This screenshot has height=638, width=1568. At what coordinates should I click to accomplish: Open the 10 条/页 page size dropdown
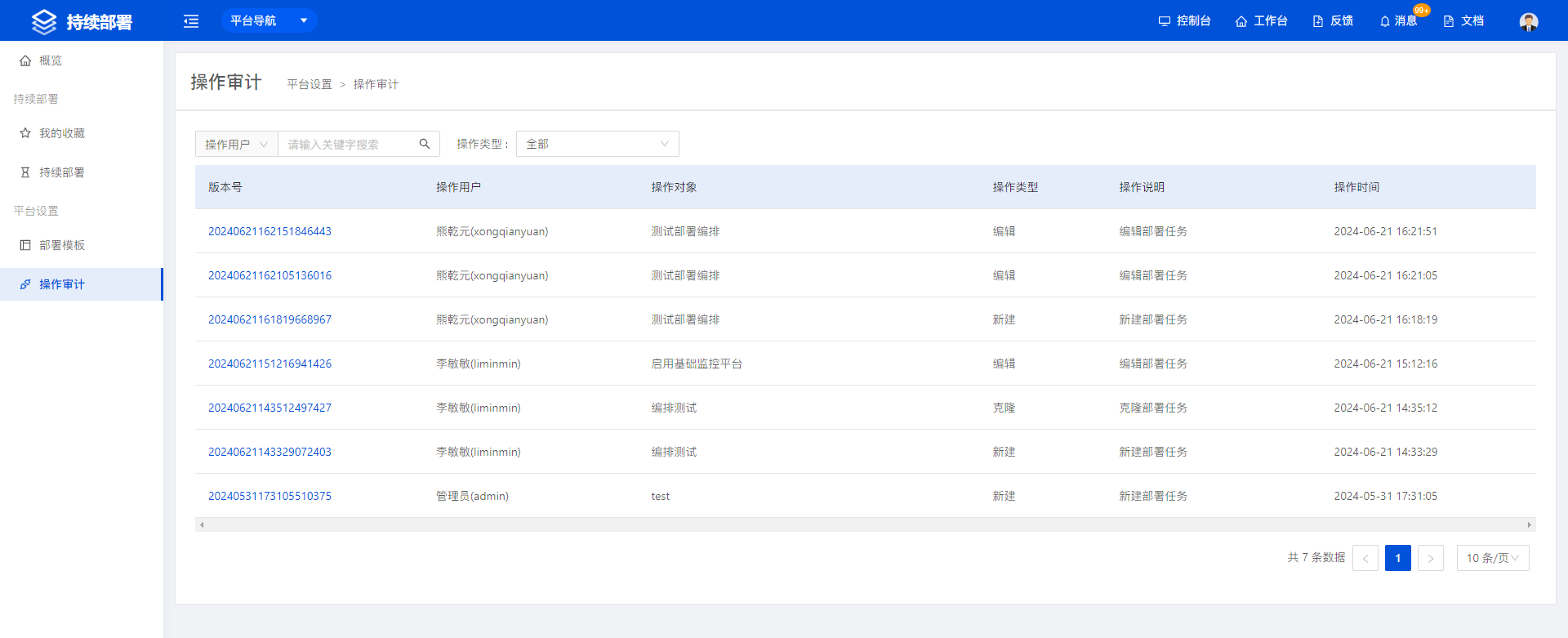click(1493, 558)
